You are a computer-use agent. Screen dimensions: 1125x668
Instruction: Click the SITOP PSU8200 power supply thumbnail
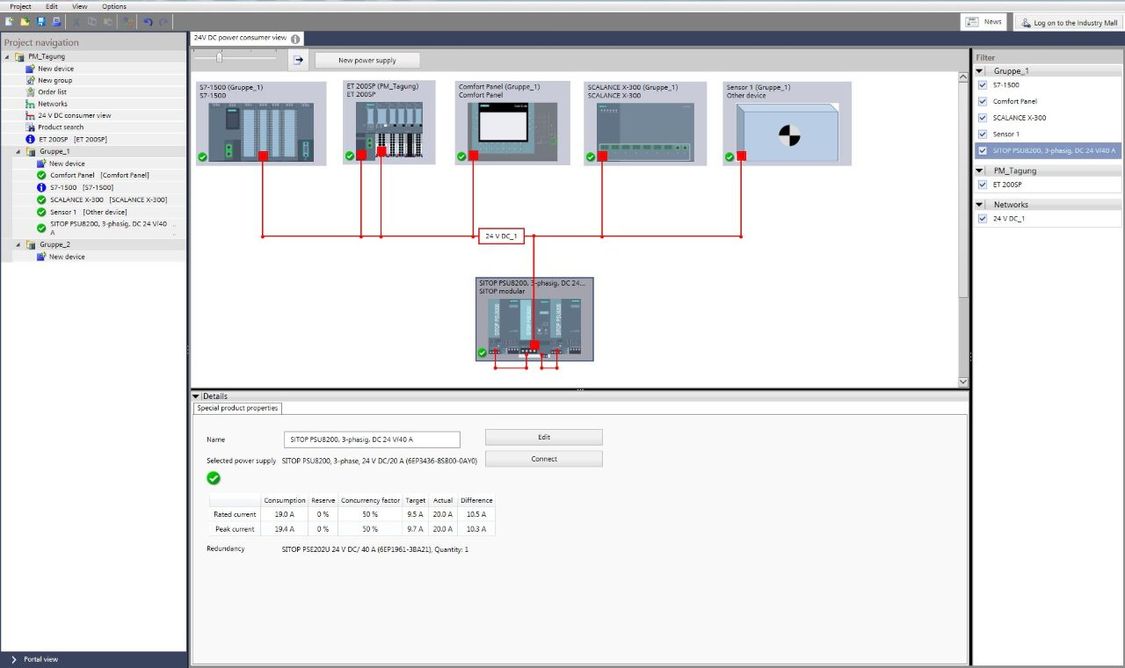(535, 319)
